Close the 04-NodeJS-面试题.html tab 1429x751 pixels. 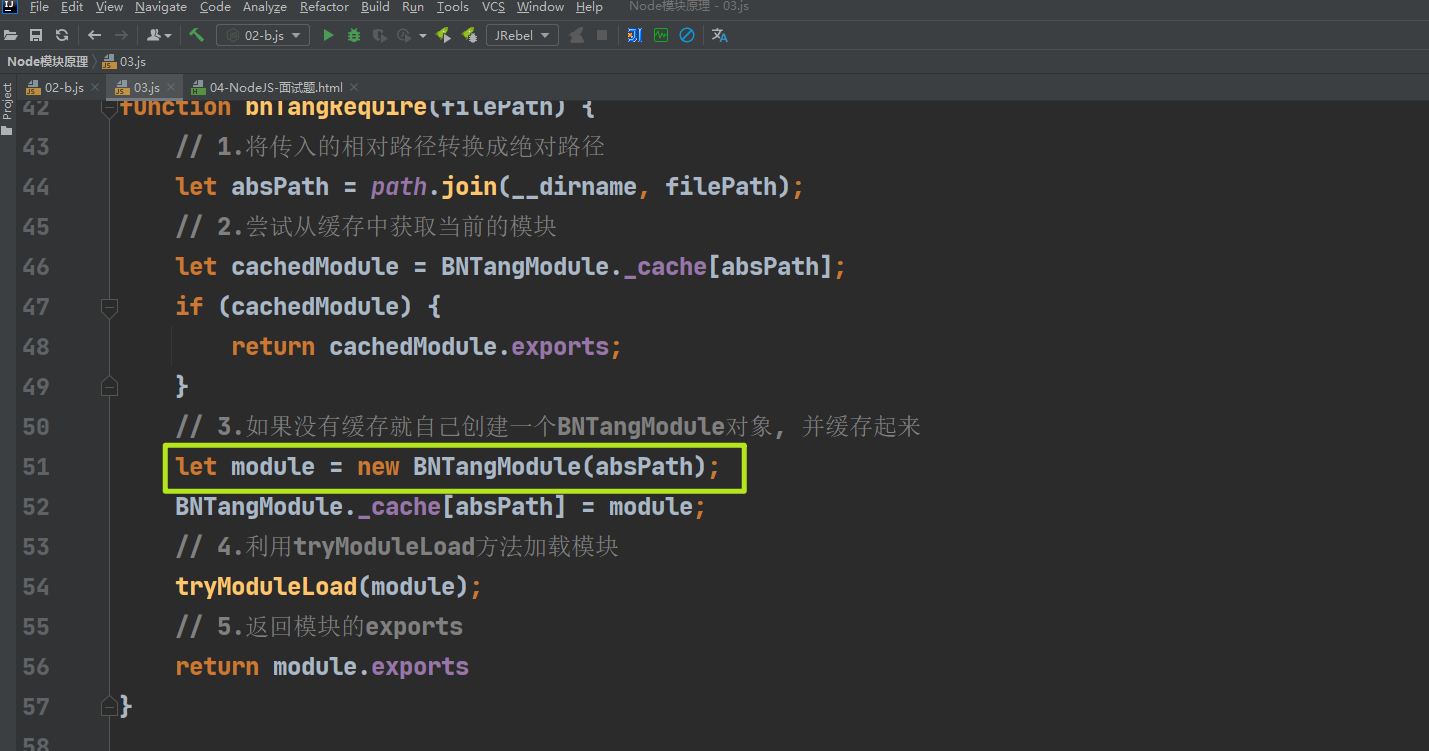(353, 88)
